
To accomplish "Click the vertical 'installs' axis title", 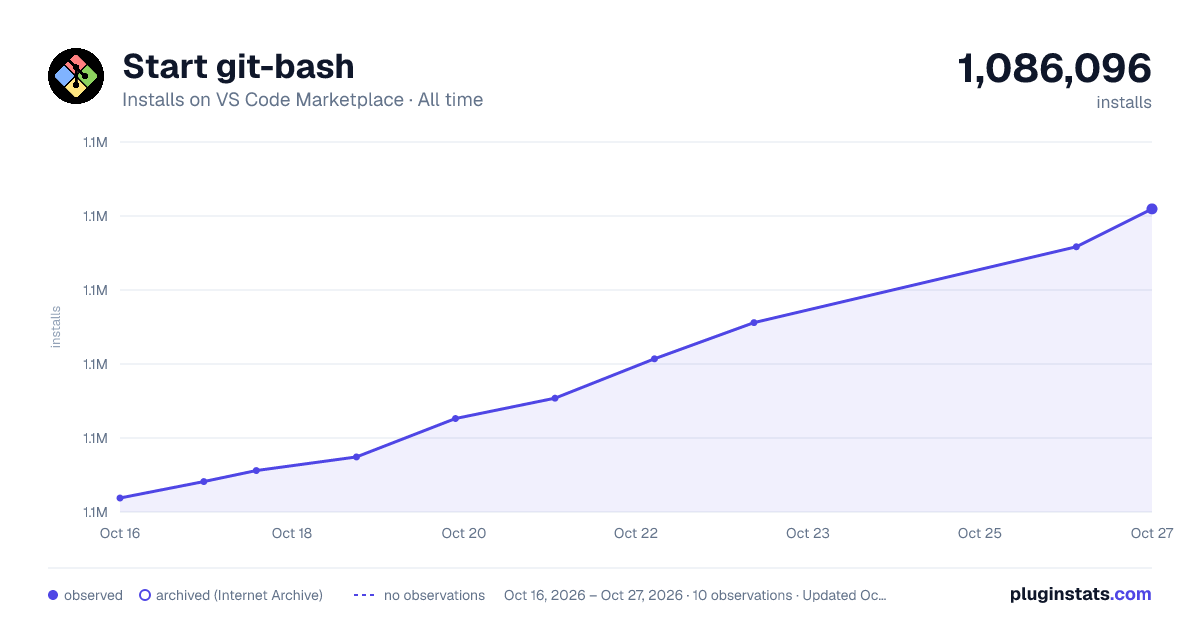I will click(x=56, y=327).
